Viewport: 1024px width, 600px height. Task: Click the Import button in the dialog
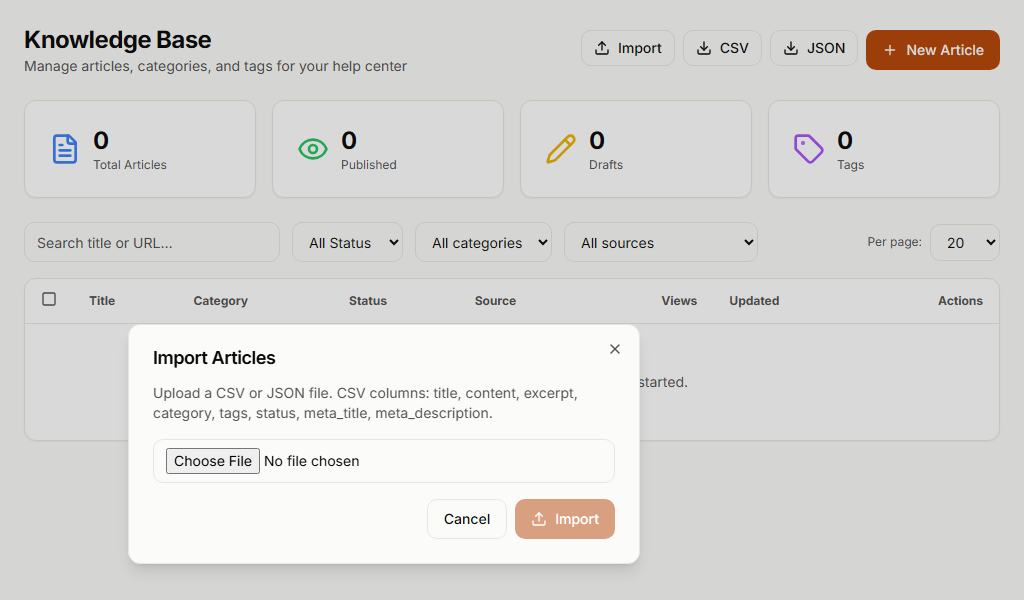click(565, 519)
